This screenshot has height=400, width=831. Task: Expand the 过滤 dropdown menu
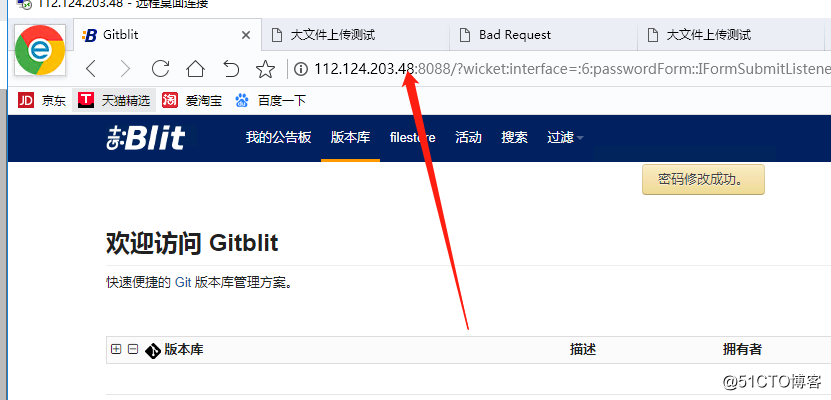[565, 138]
